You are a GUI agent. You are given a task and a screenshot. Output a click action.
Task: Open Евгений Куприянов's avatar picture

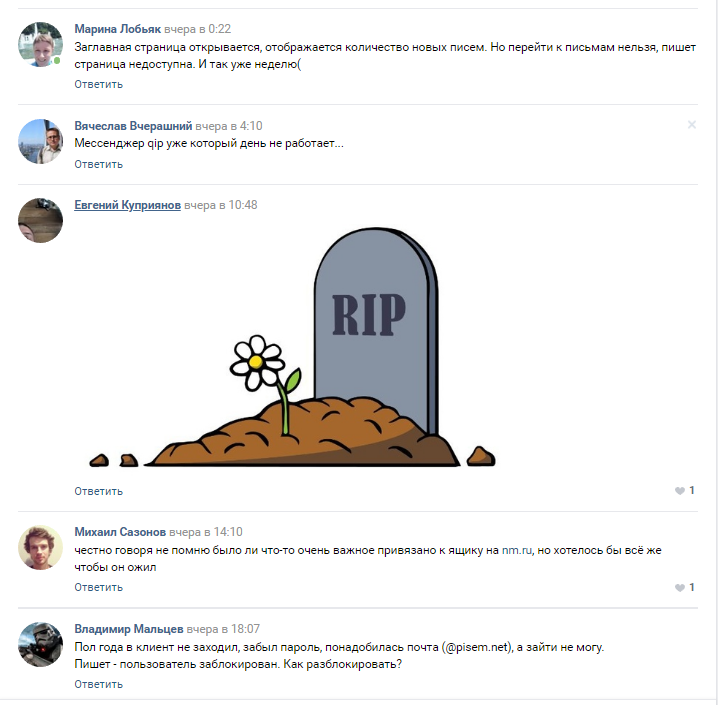[x=40, y=221]
